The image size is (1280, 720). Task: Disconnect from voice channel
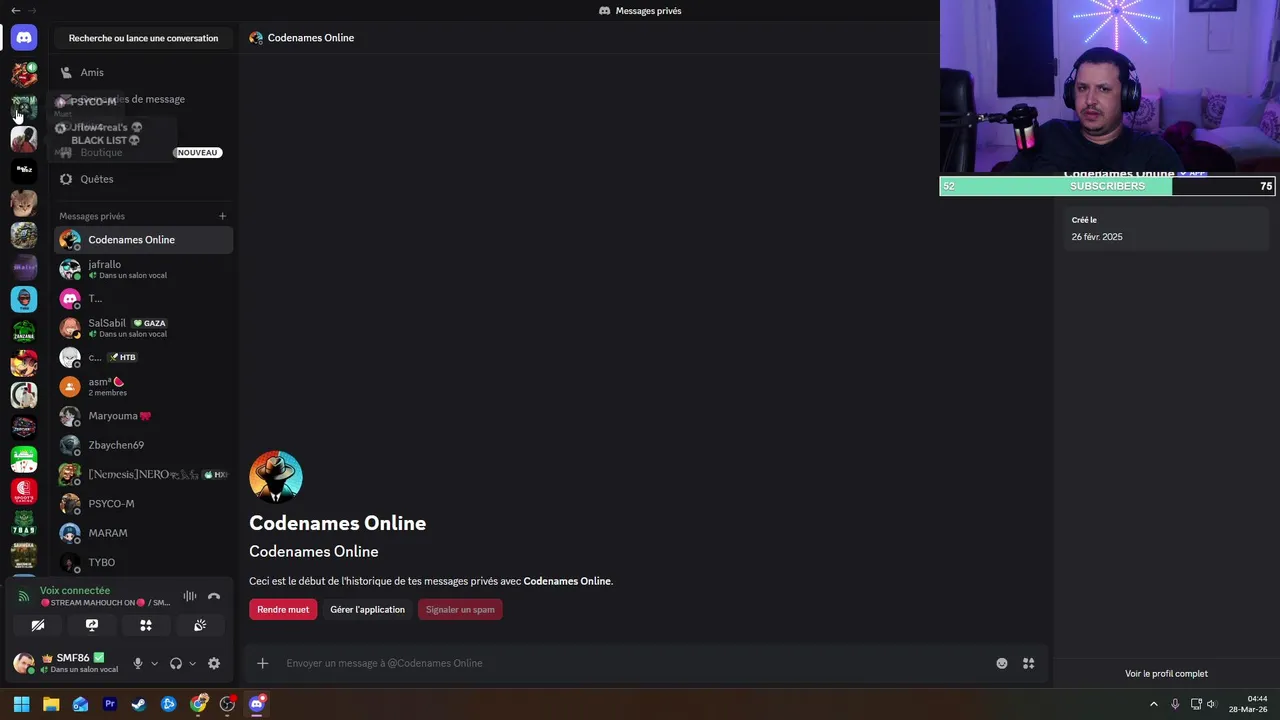[x=214, y=596]
